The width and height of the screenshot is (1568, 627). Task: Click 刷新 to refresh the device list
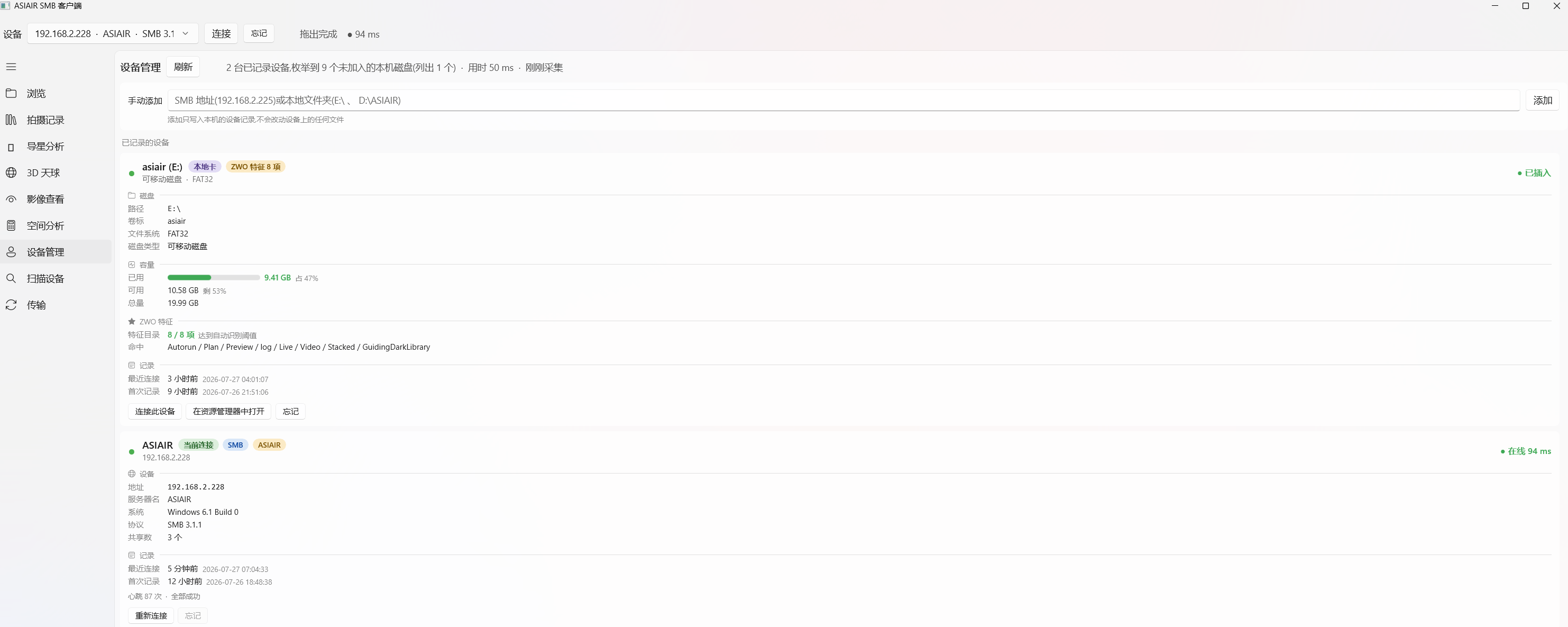[x=183, y=67]
